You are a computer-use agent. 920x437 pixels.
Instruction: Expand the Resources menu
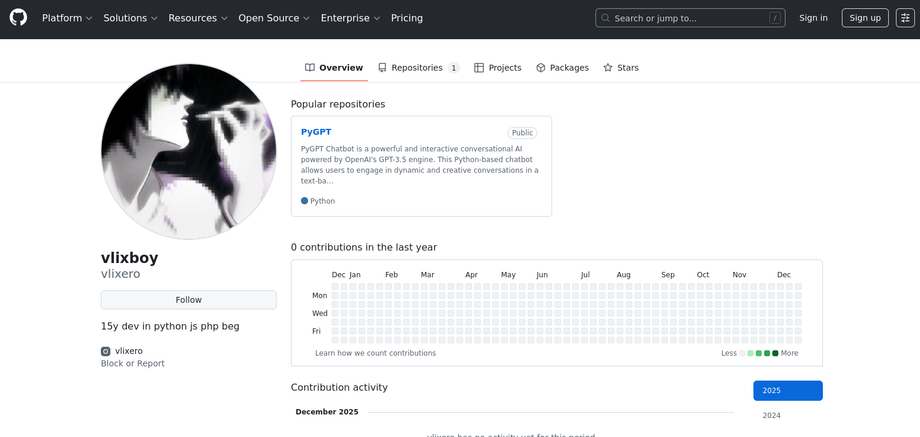198,18
